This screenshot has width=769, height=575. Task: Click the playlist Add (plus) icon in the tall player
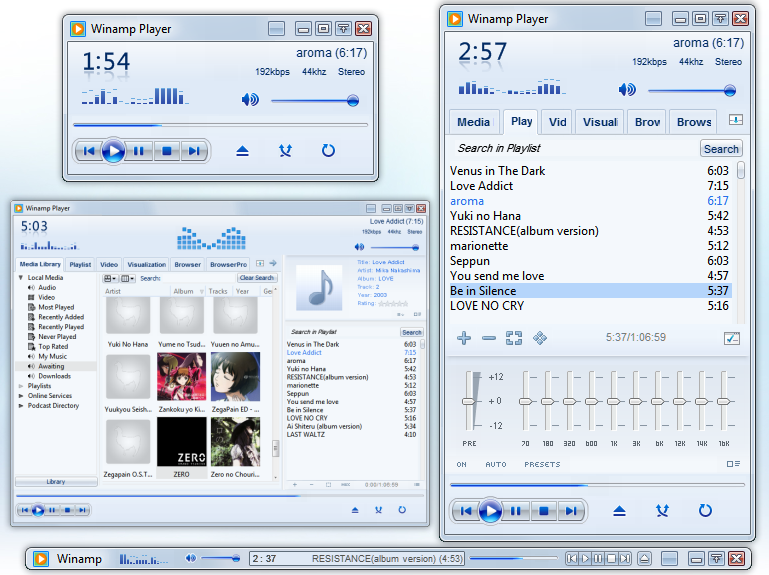[x=463, y=338]
